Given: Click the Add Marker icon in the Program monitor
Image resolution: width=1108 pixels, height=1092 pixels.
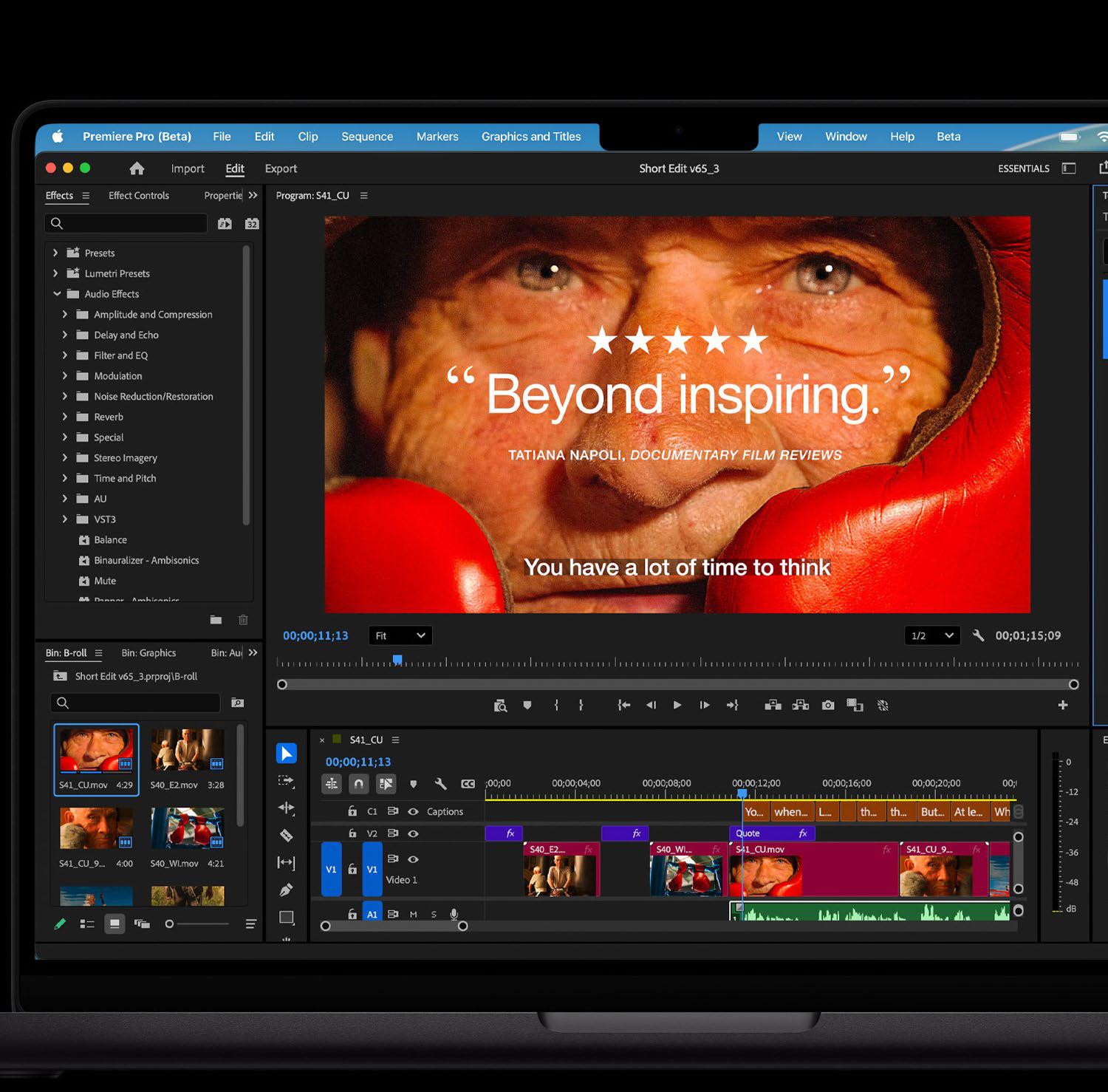Looking at the screenshot, I should tap(527, 706).
